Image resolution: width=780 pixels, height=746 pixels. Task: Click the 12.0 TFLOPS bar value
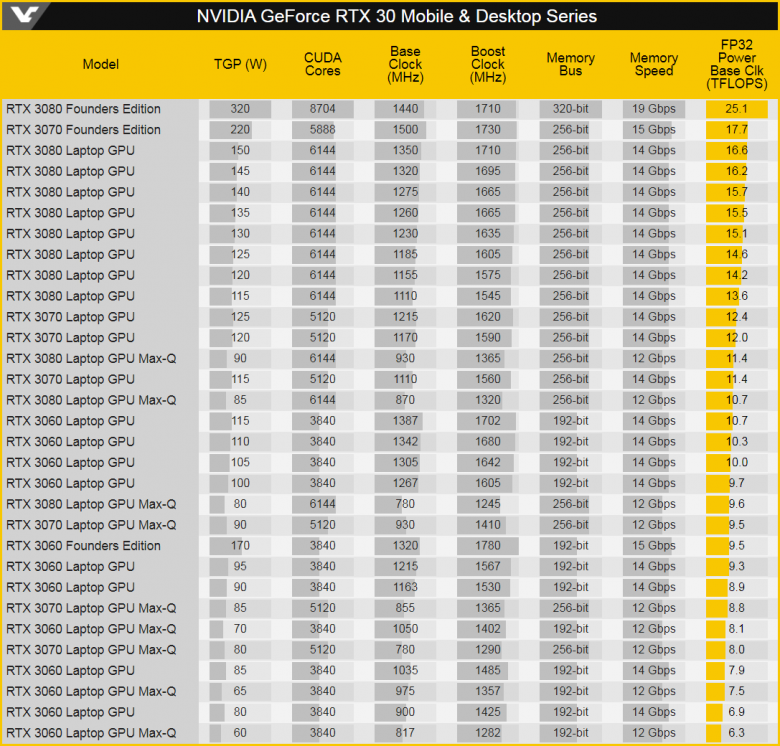click(737, 338)
